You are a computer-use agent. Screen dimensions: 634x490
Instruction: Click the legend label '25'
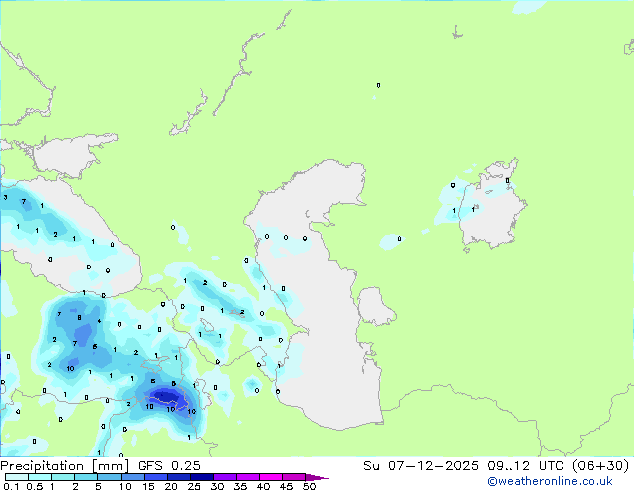[194, 486]
